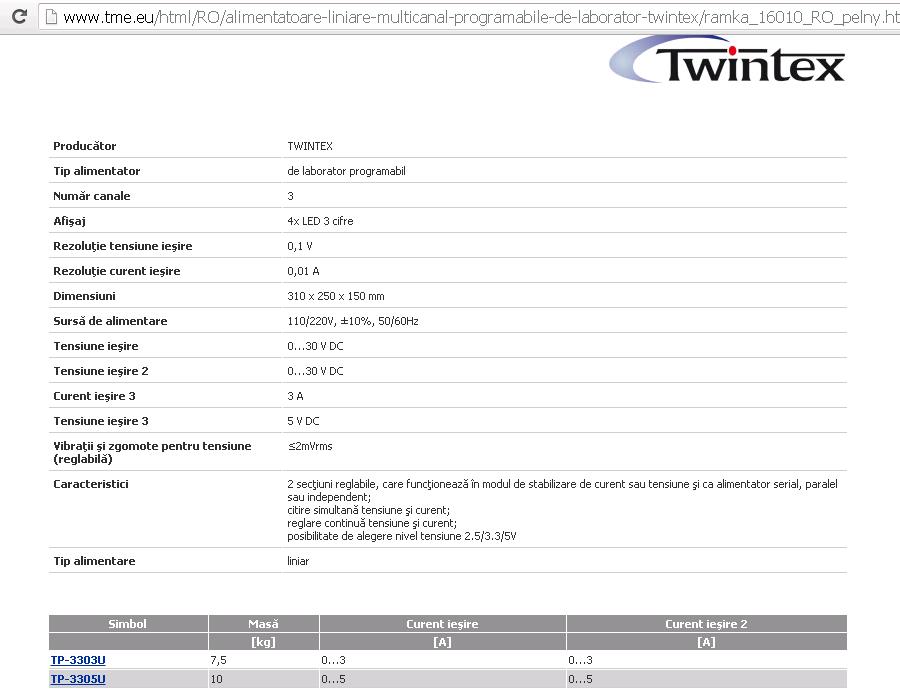The width and height of the screenshot is (900, 700).
Task: Select the Afişaj label
Action: [69, 221]
